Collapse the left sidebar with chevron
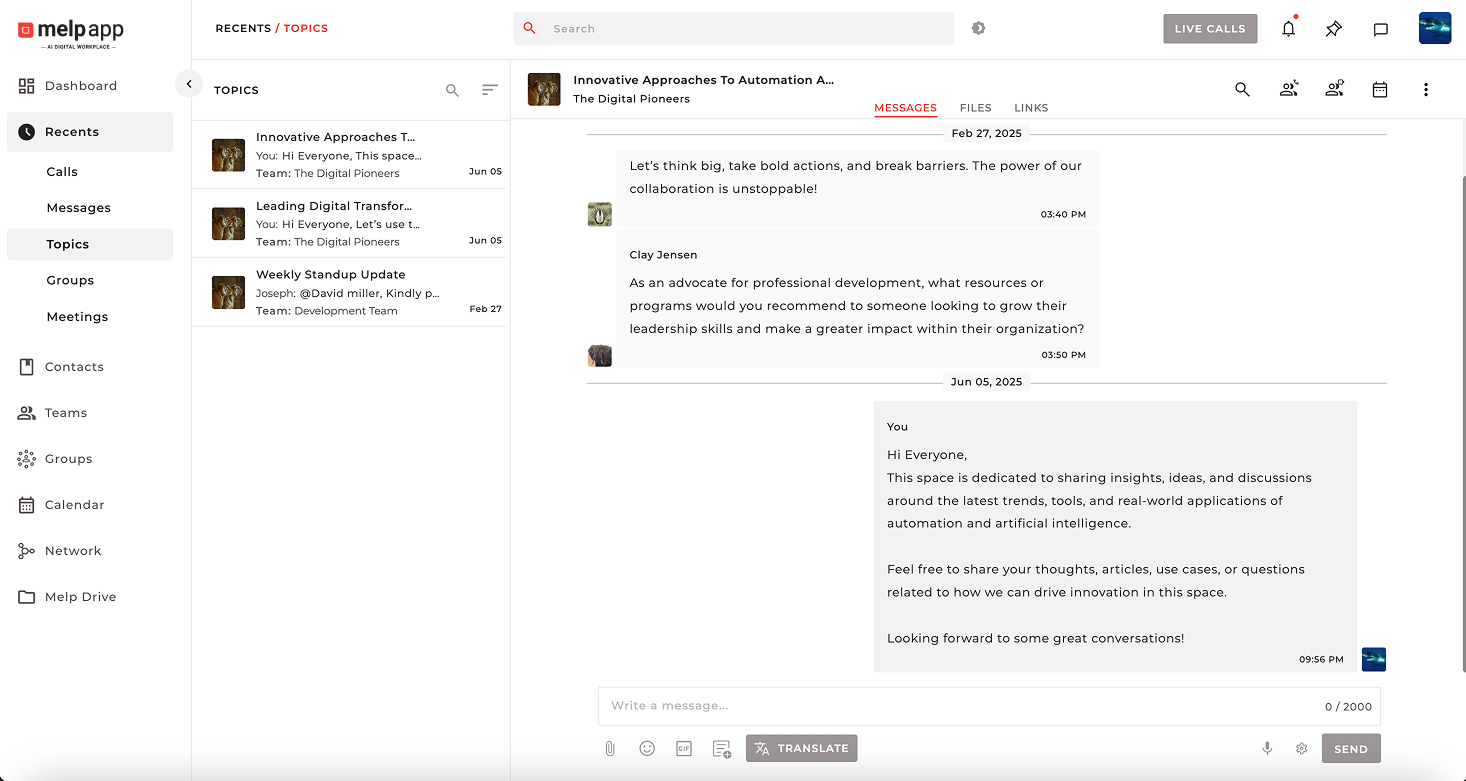Image resolution: width=1466 pixels, height=781 pixels. [x=189, y=84]
